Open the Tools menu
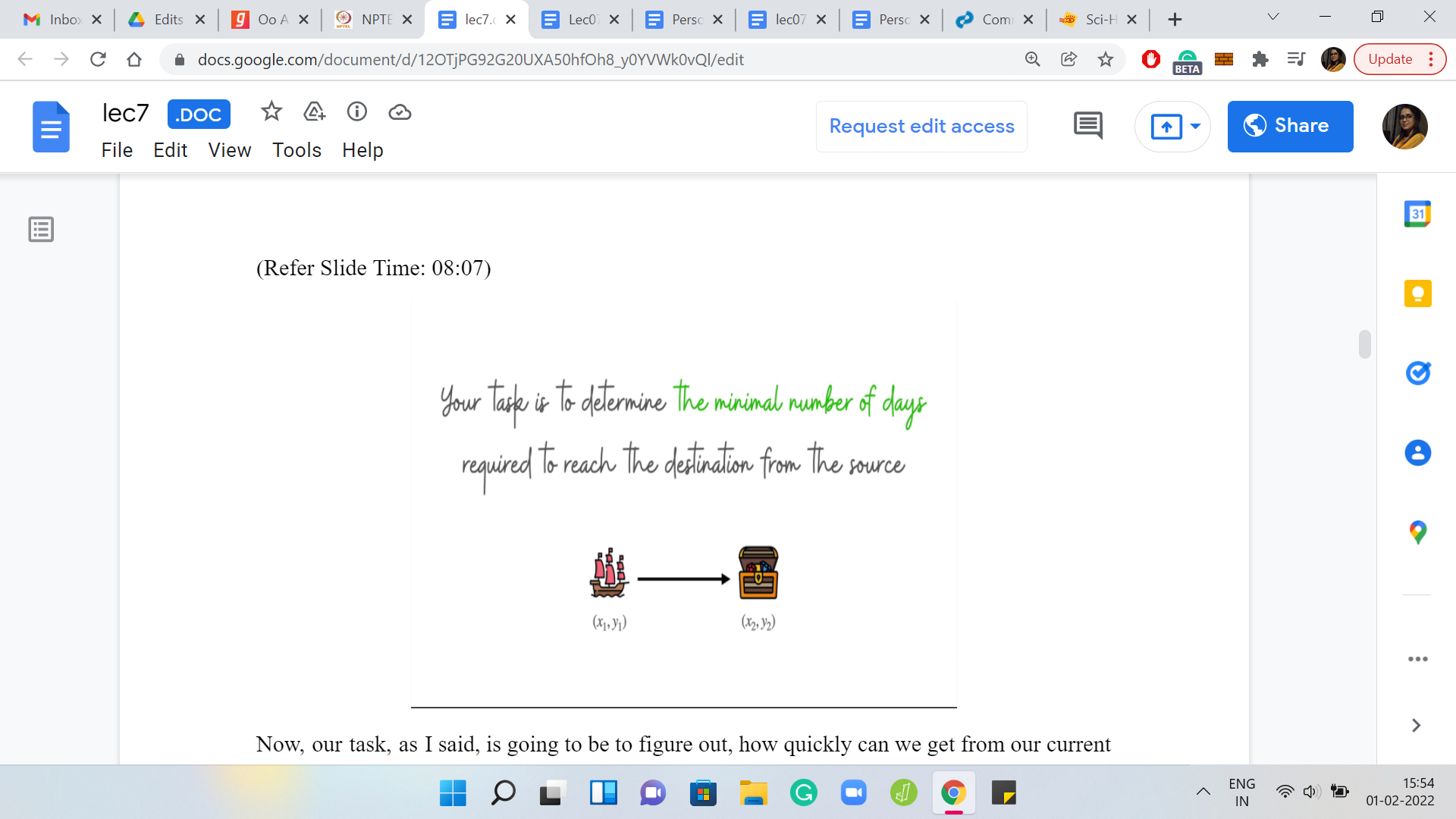This screenshot has width=1456, height=819. pyautogui.click(x=297, y=150)
